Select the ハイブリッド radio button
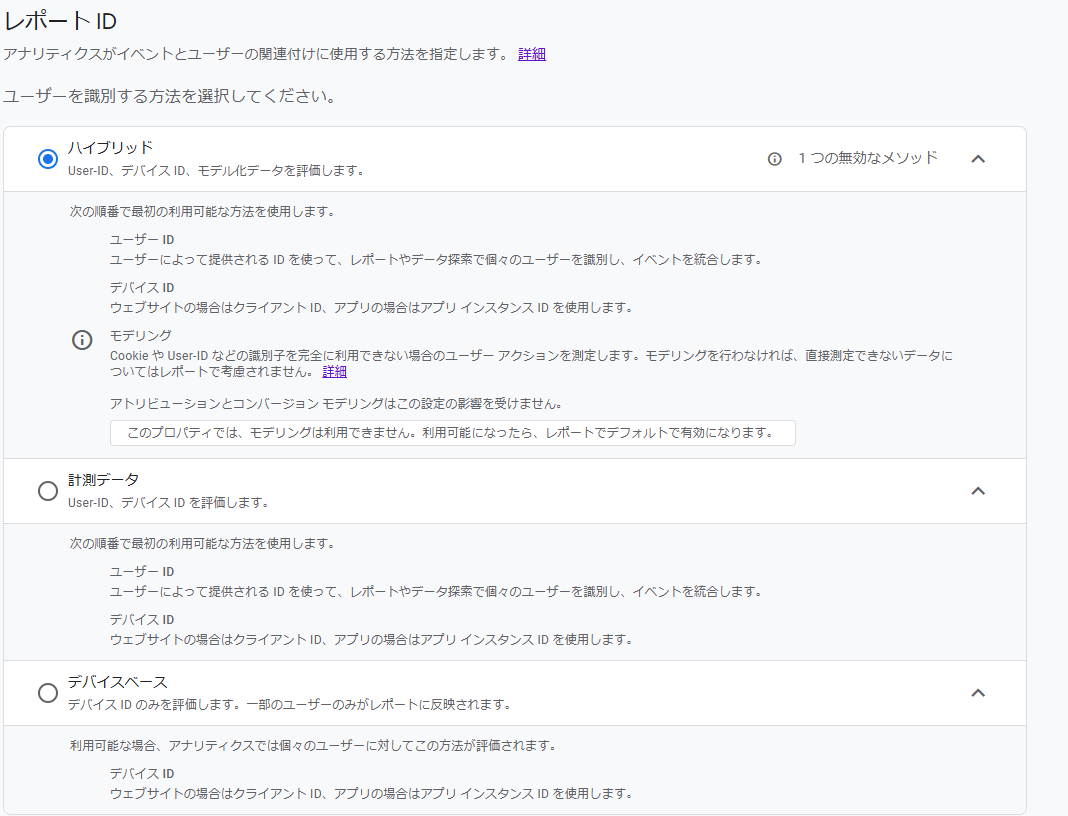The image size is (1068, 816). coord(48,159)
